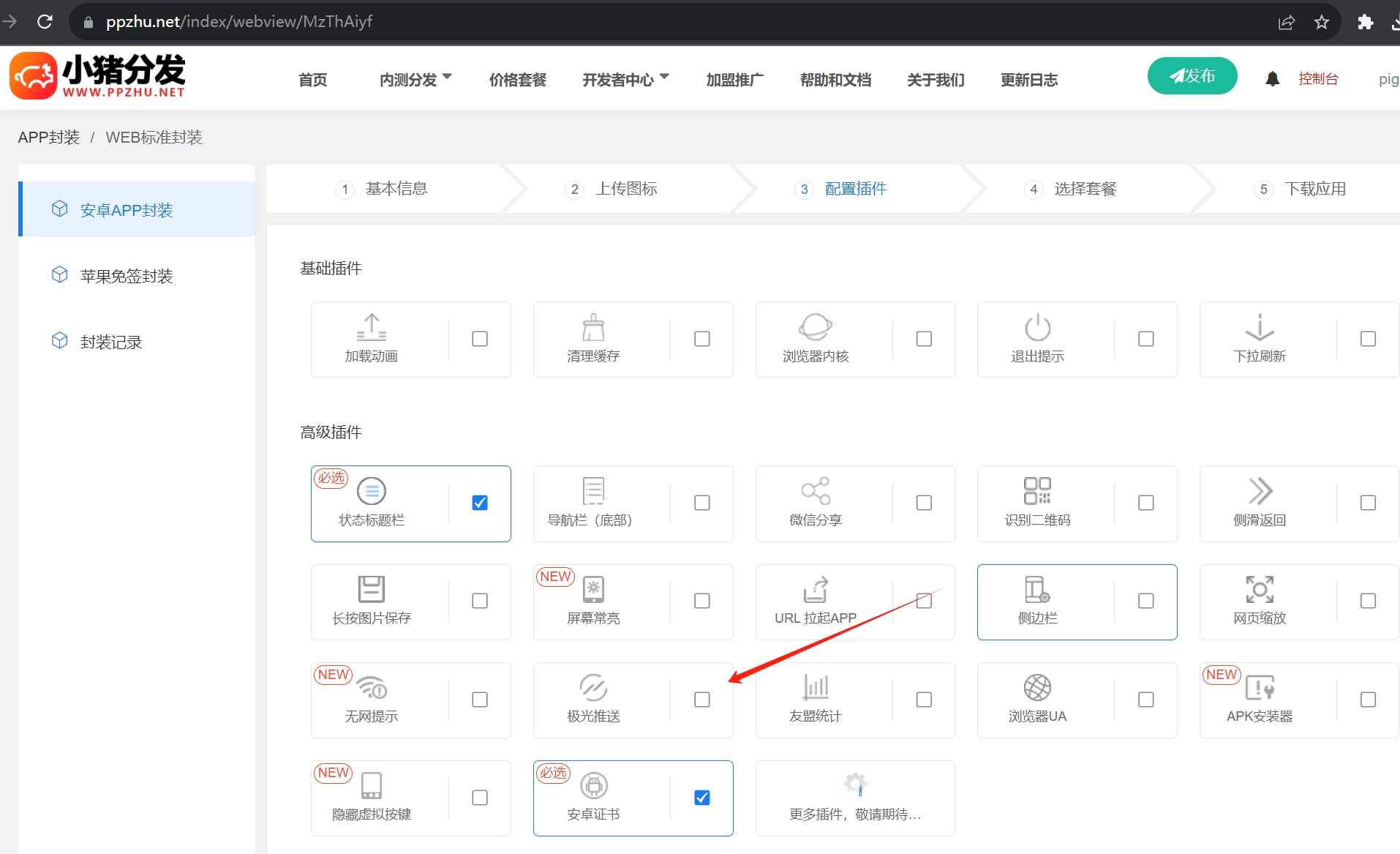
Task: Tick the 加载动画 checkbox
Action: (x=480, y=339)
